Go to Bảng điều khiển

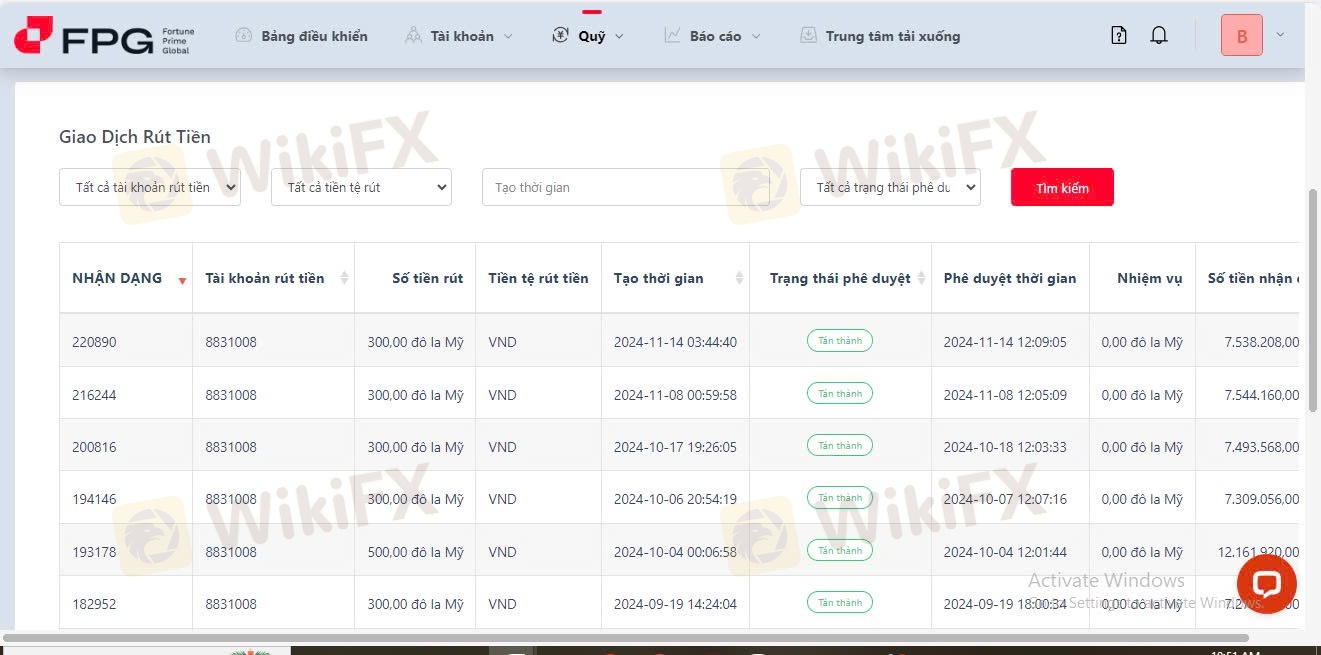(301, 36)
